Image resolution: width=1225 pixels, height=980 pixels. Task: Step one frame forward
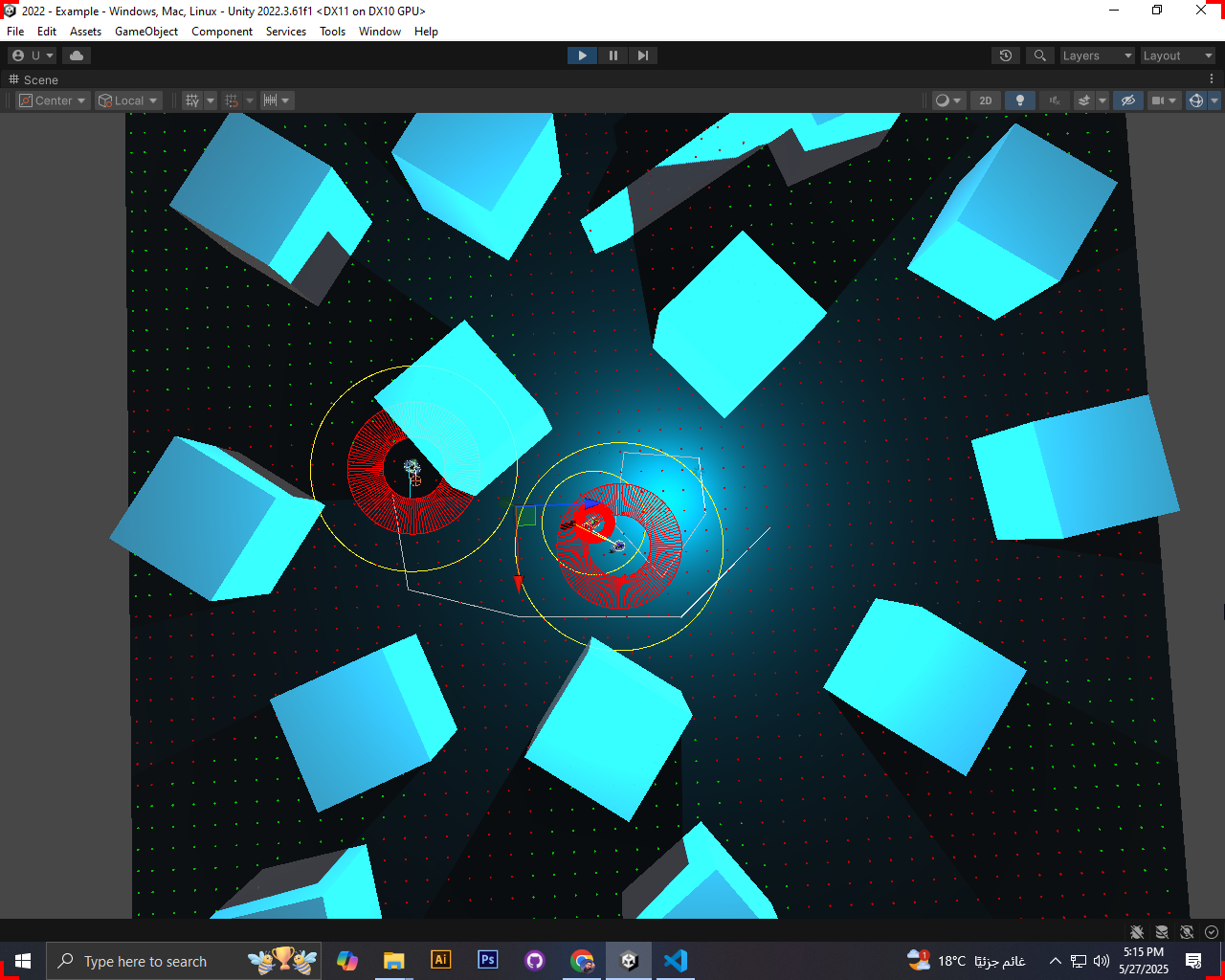643,56
